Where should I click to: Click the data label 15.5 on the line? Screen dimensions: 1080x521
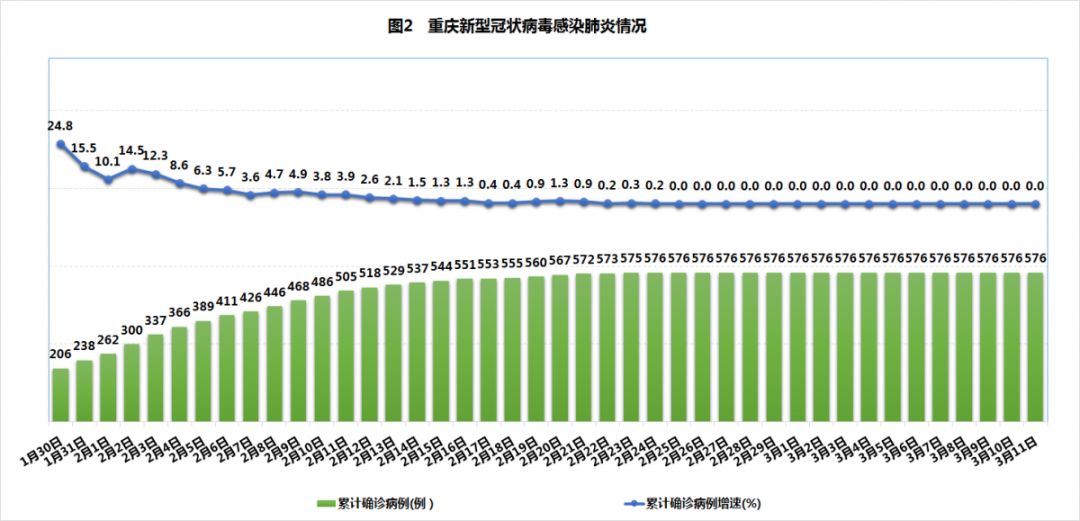[x=84, y=148]
